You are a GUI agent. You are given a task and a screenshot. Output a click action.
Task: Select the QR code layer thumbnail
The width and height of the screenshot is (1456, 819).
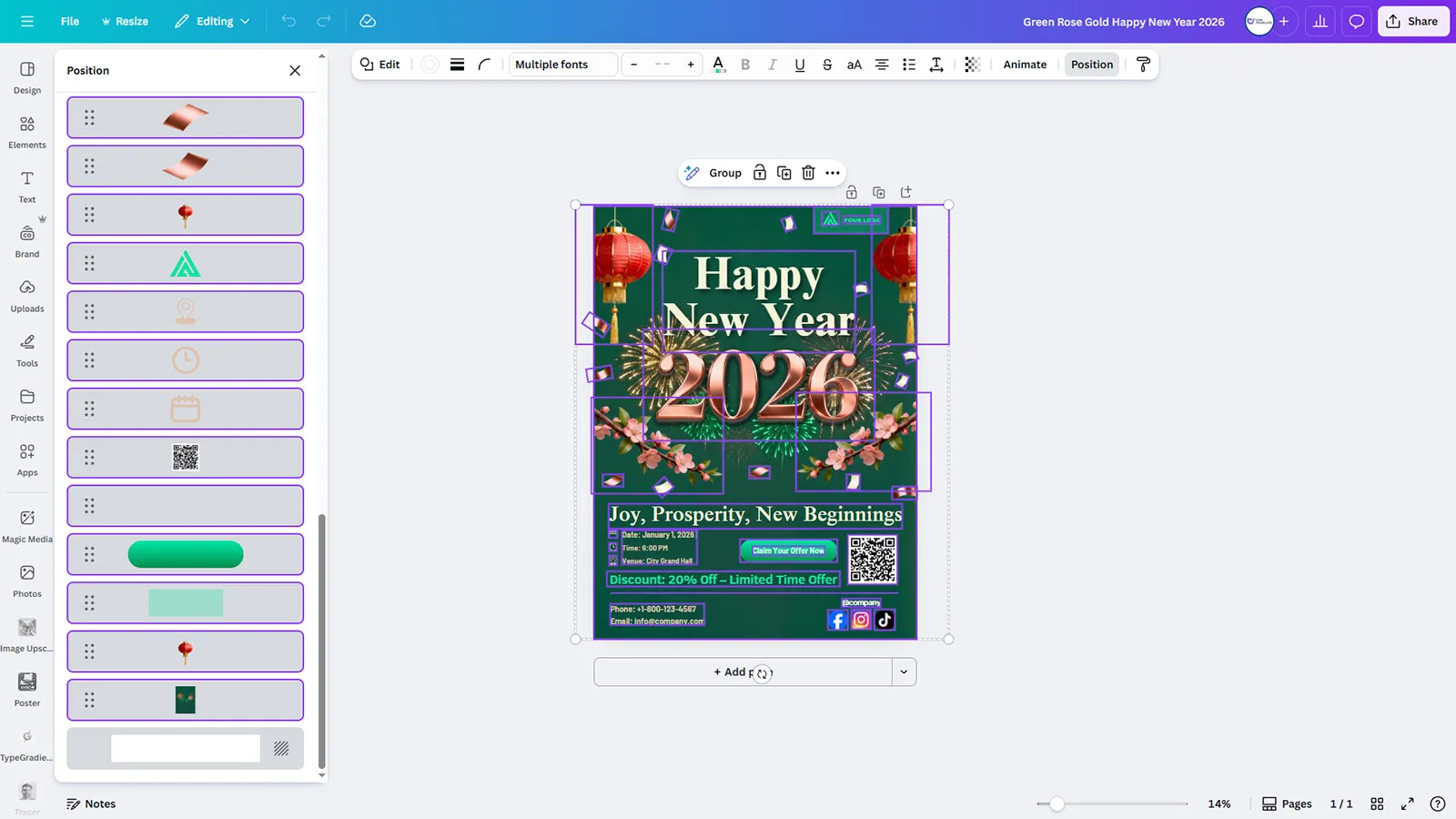186,458
